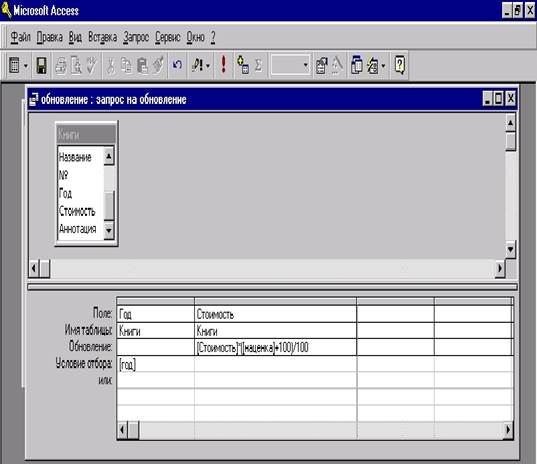The width and height of the screenshot is (537, 464).
Task: Click the Totals sigma icon
Action: click(259, 65)
